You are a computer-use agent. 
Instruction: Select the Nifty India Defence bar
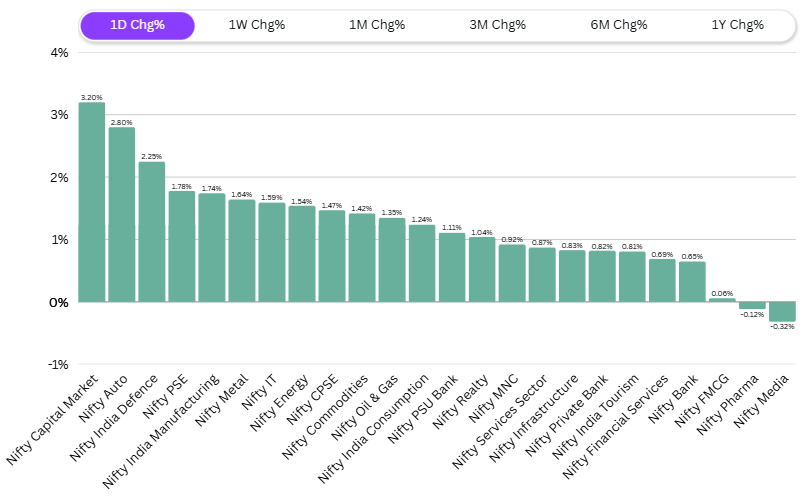coord(152,232)
